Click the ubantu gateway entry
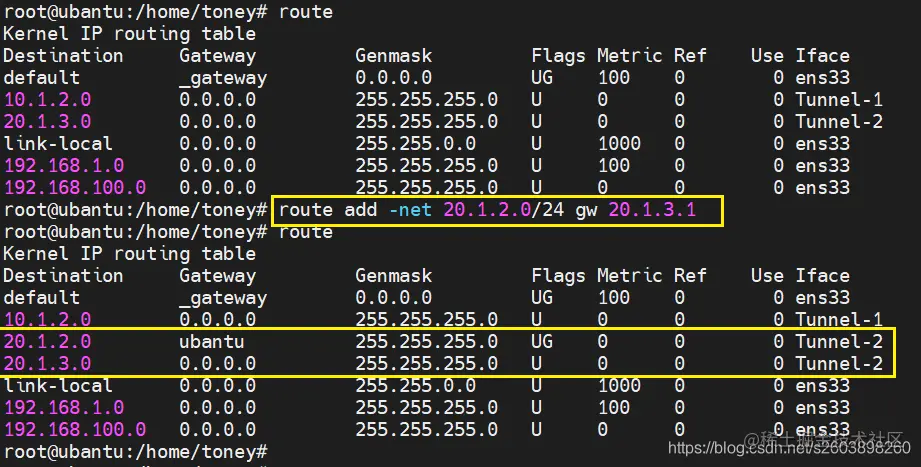The image size is (921, 467). [x=211, y=341]
